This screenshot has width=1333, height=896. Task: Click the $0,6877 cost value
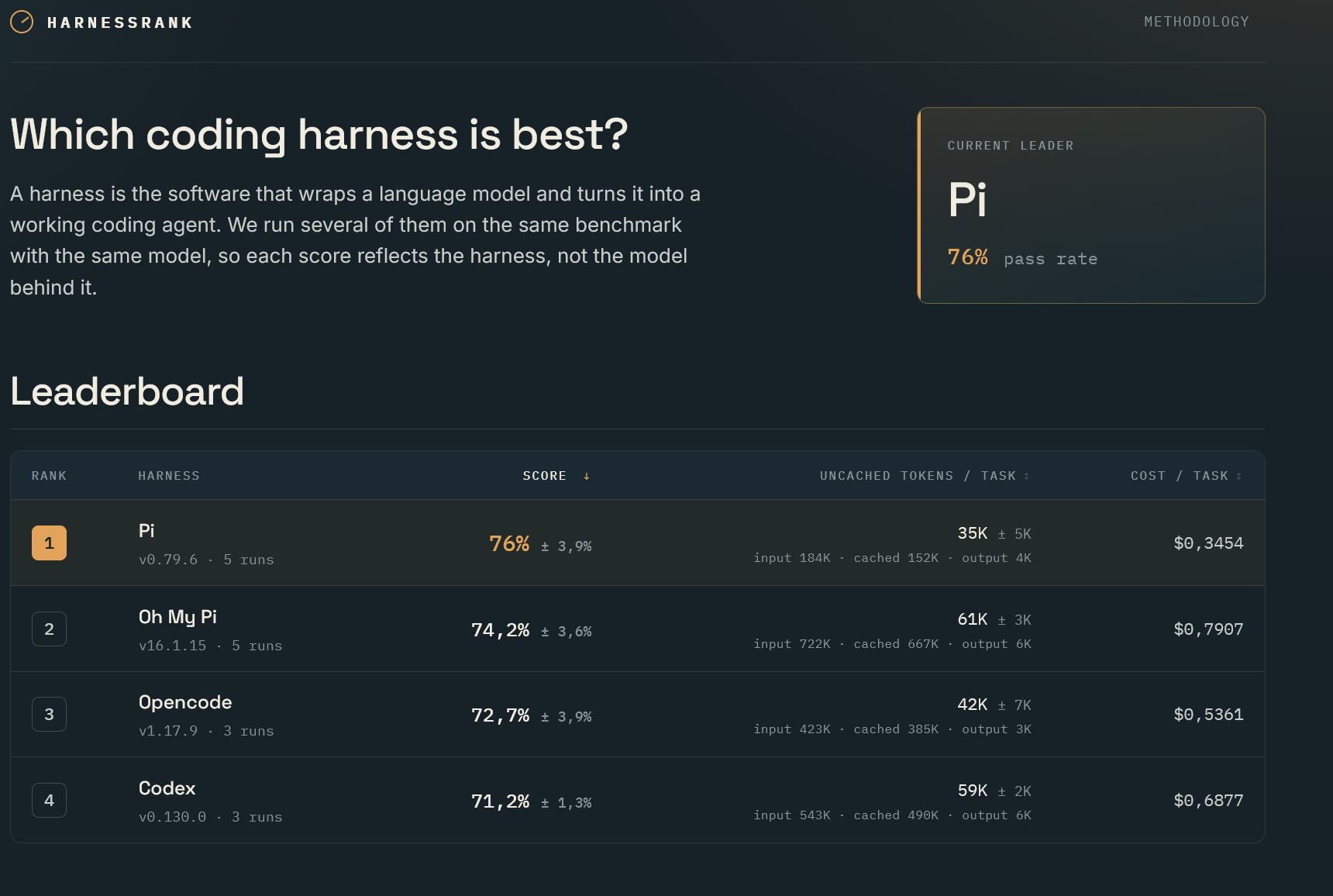point(1208,801)
